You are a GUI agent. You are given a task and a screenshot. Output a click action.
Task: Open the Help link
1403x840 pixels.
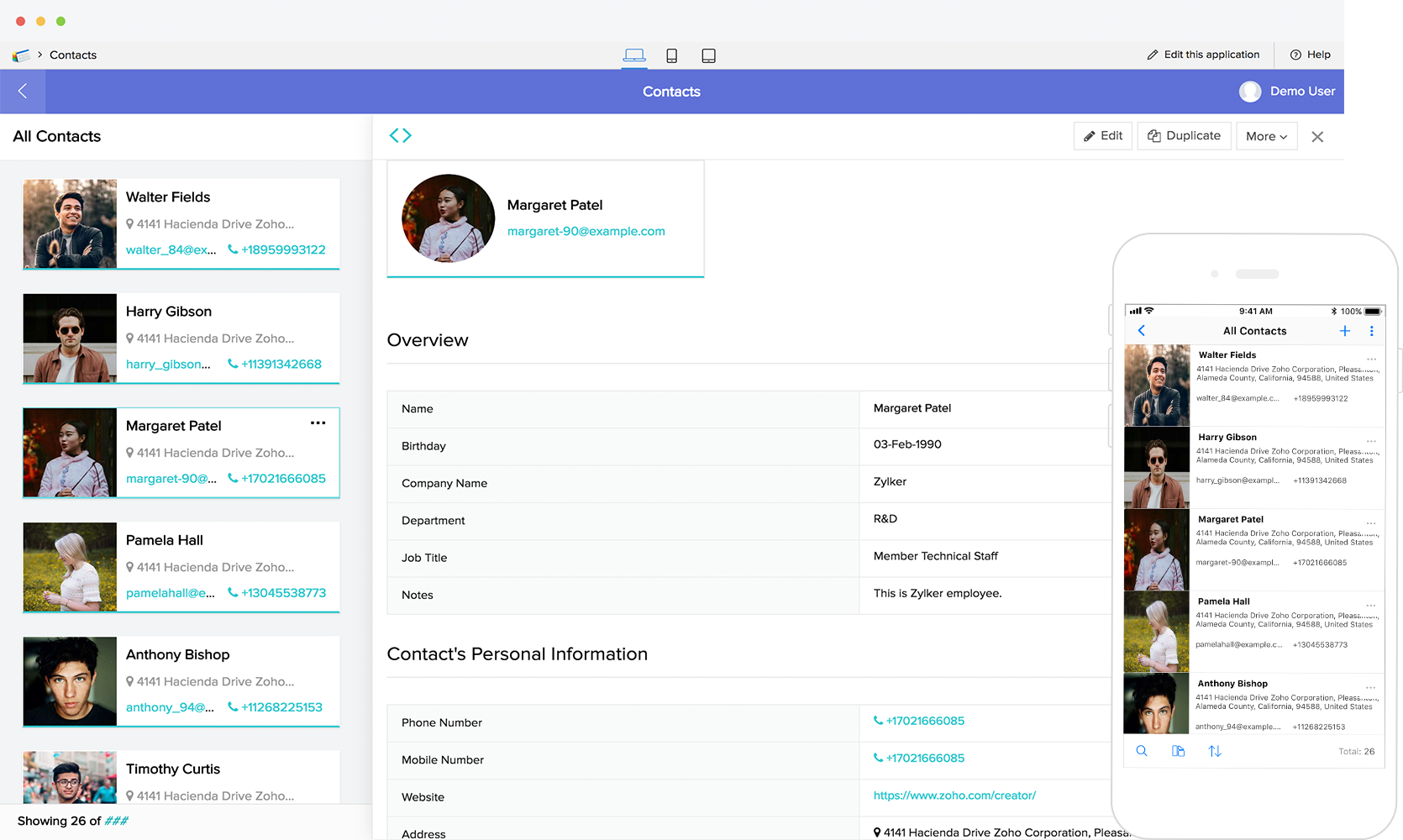point(1310,55)
